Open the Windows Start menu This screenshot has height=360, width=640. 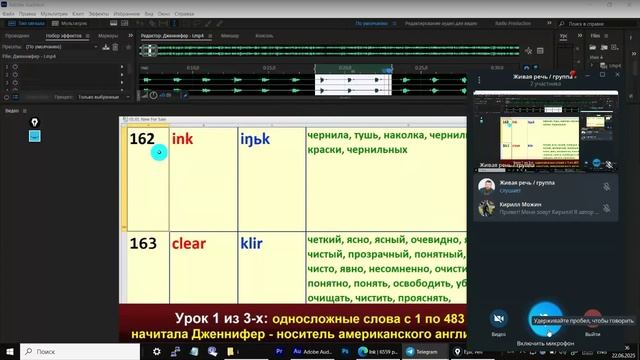10,351
